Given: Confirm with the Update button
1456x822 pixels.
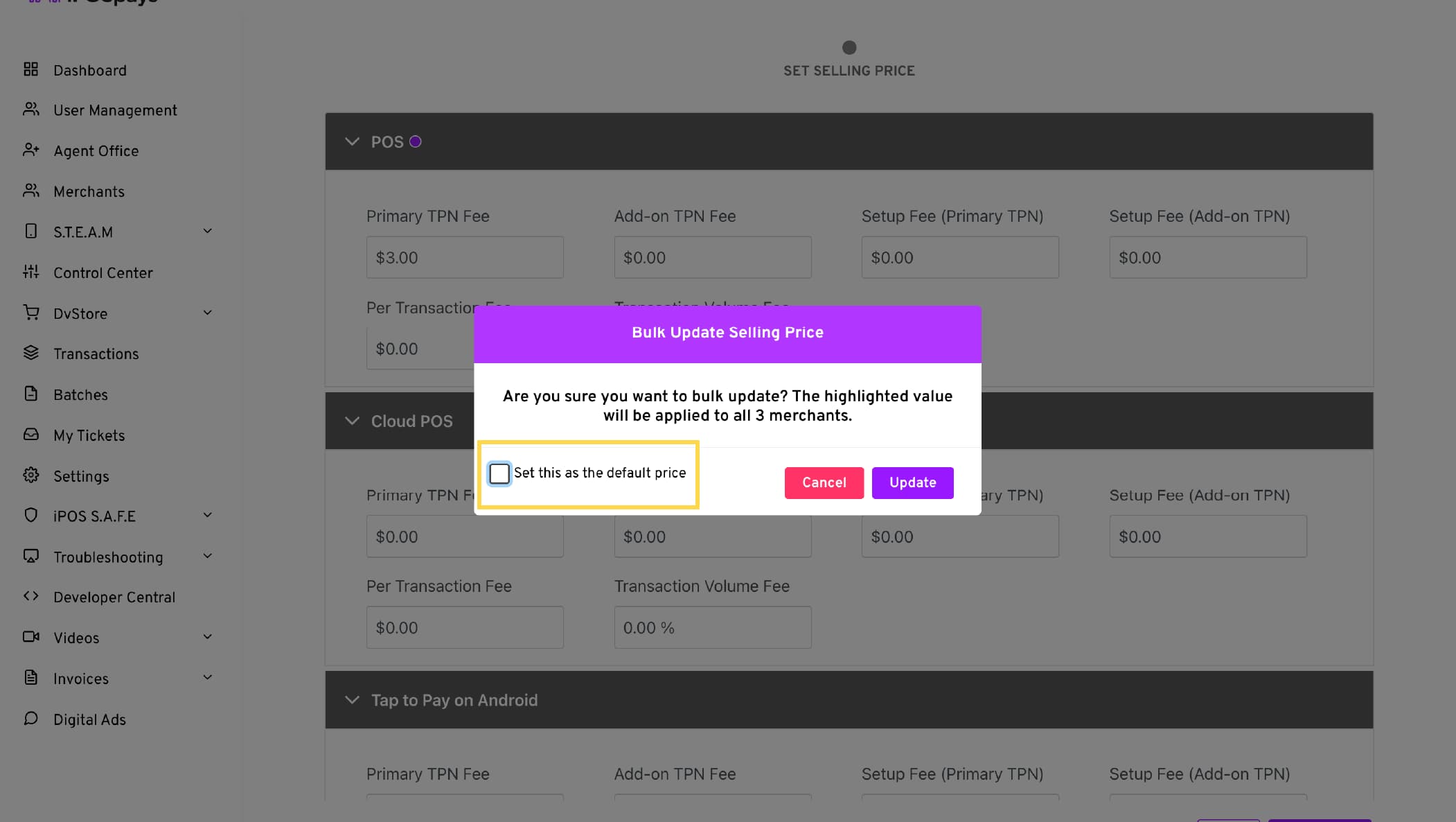Looking at the screenshot, I should [912, 482].
